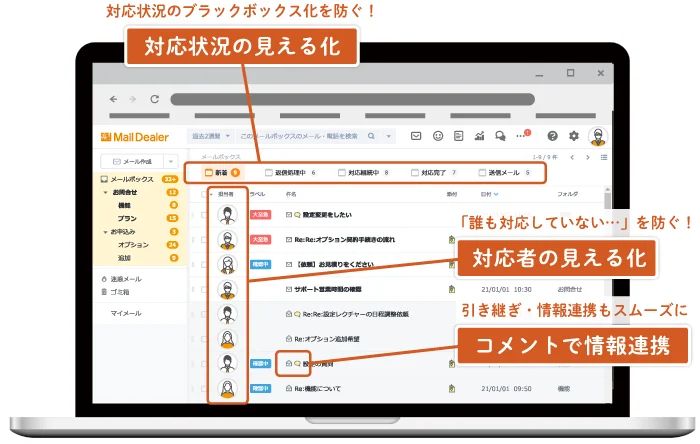Click the chat bubbles icon in toolbar
Image resolution: width=700 pixels, height=444 pixels.
500,136
